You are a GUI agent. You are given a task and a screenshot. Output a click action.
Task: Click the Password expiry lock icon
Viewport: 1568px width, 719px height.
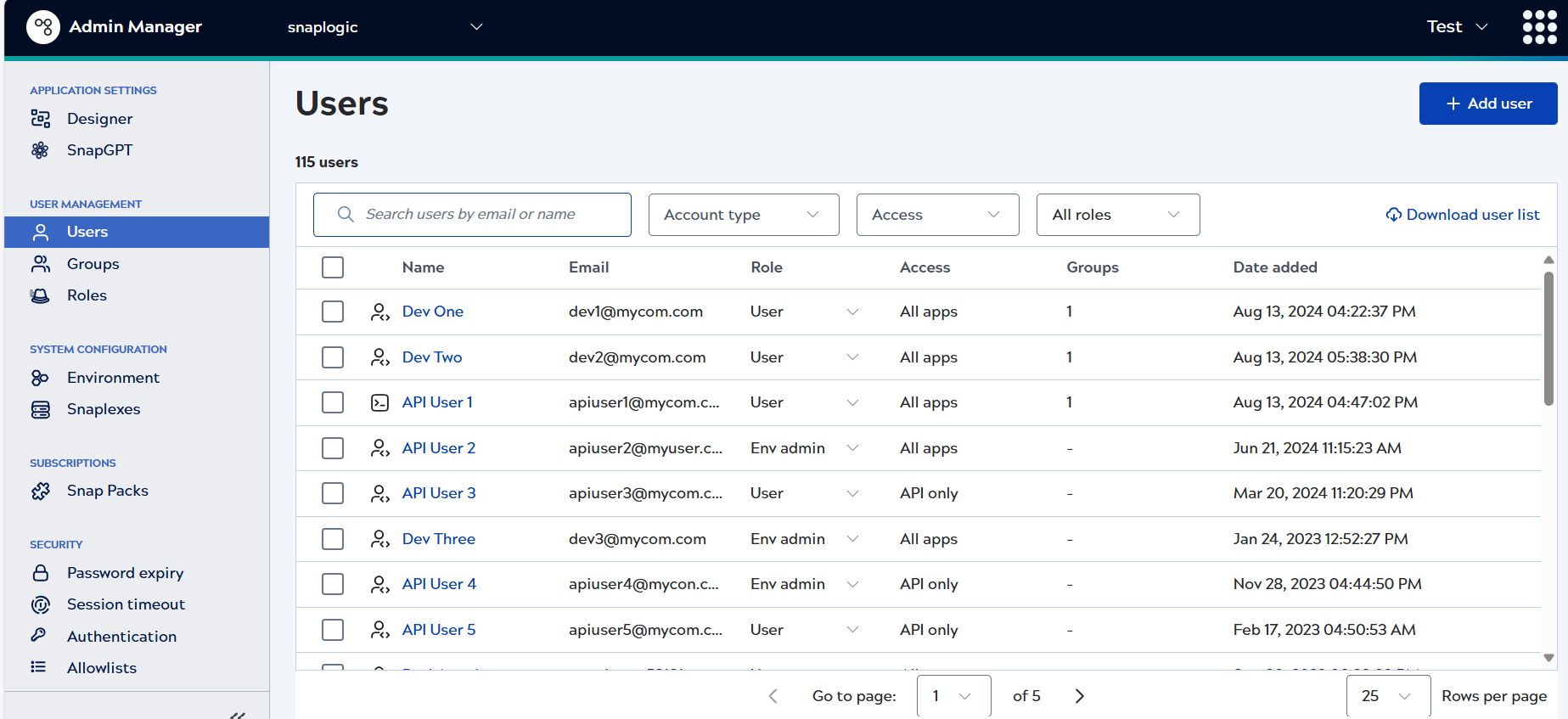tap(40, 573)
